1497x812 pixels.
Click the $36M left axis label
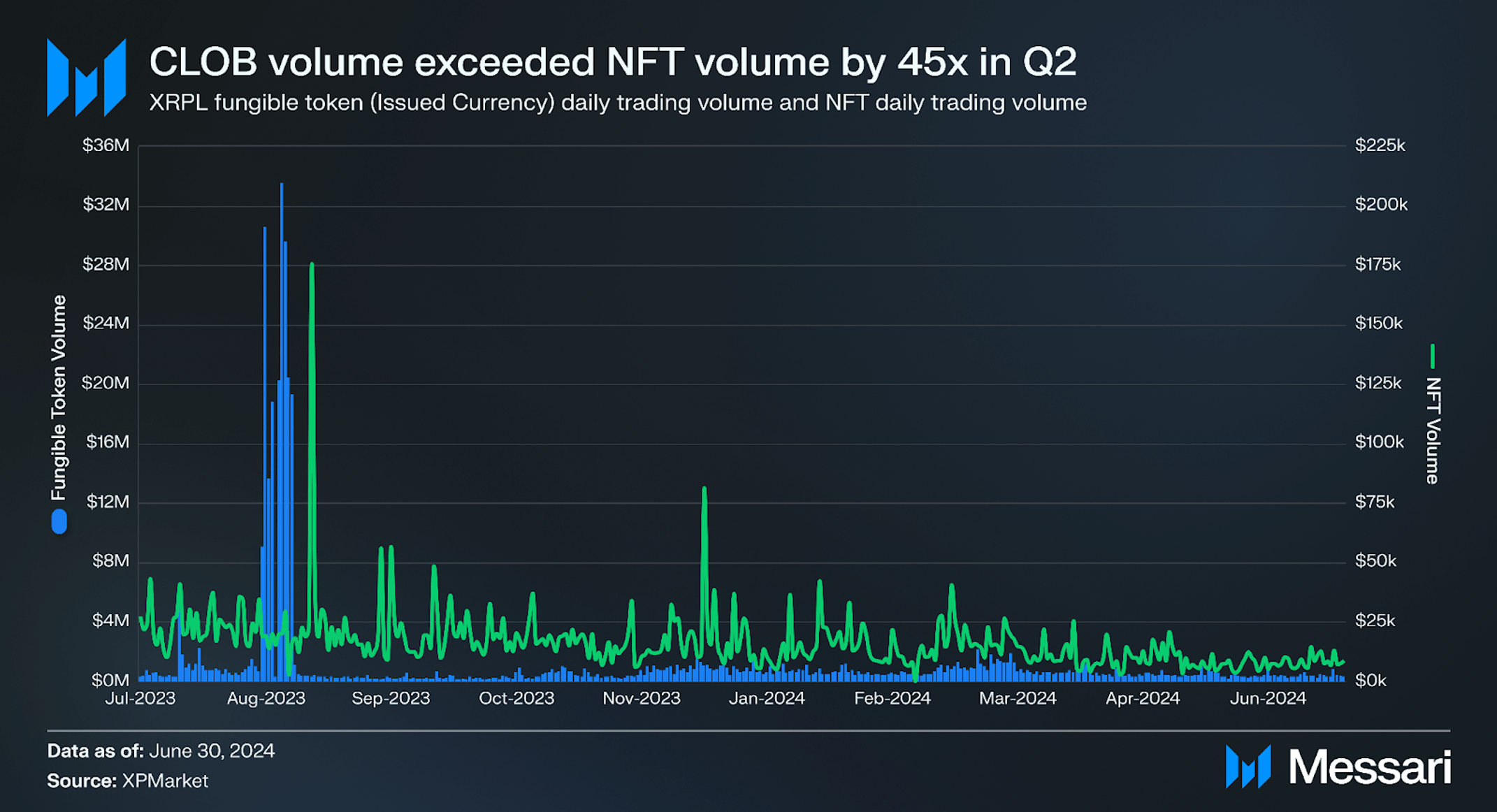(106, 145)
